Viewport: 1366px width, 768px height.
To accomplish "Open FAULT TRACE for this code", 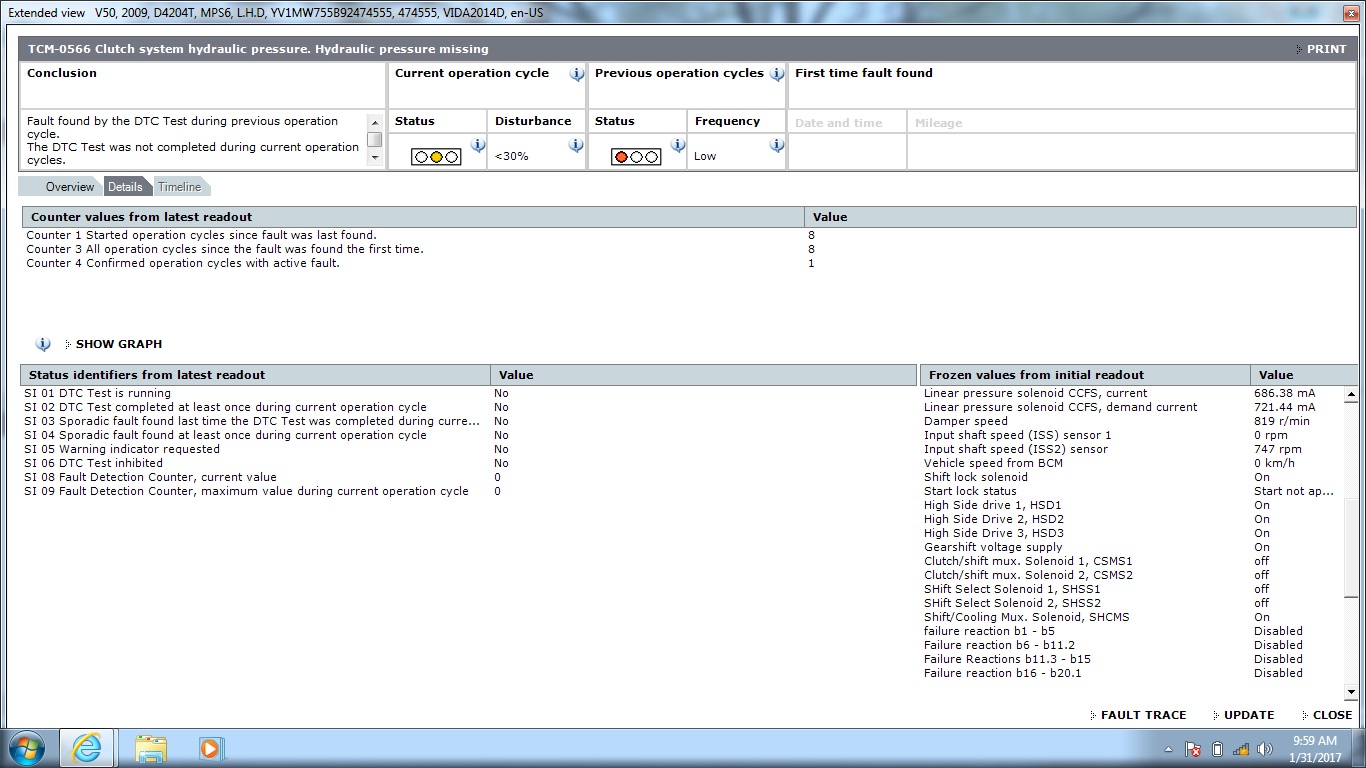I will click(1142, 715).
